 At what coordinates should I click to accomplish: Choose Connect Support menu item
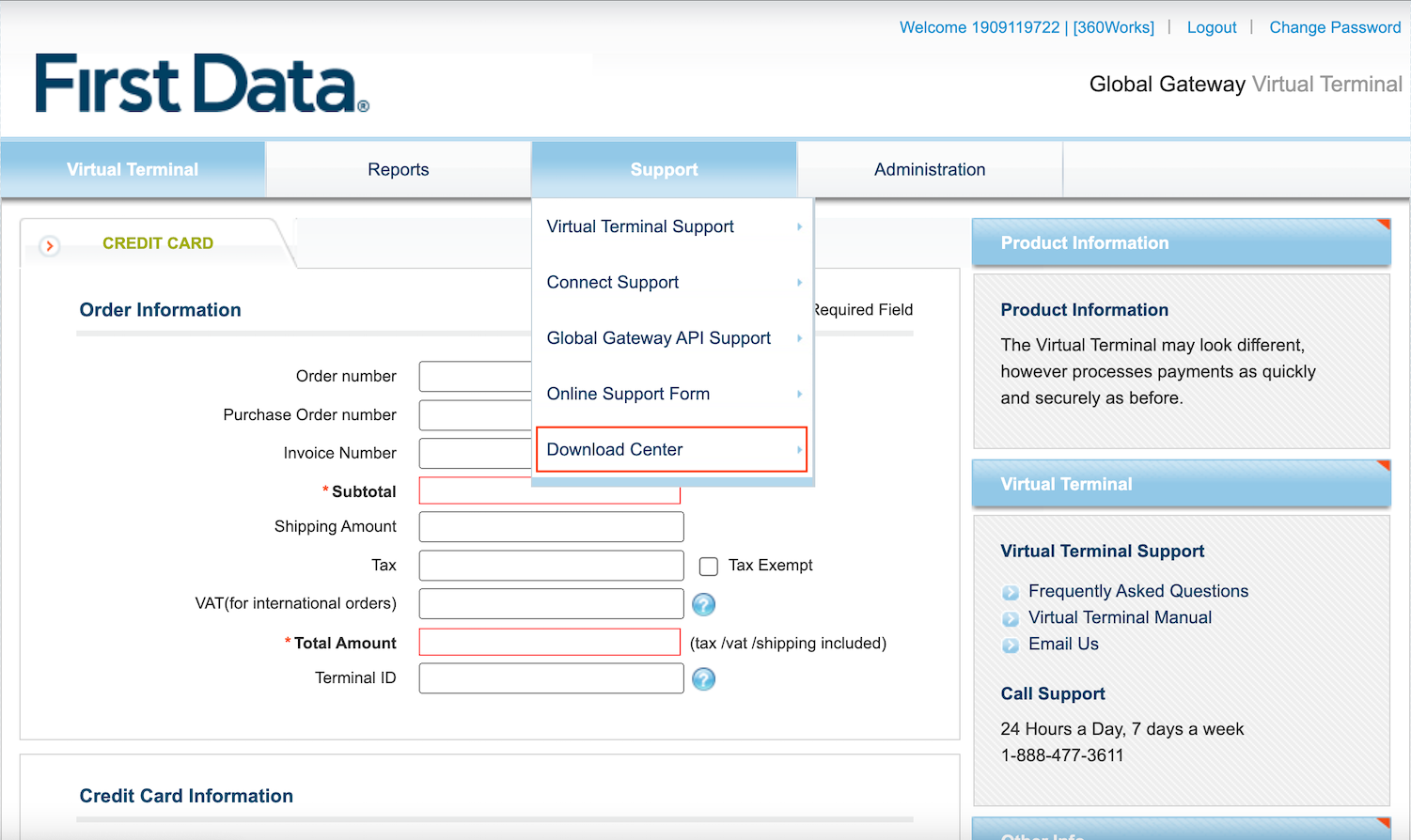tap(672, 282)
